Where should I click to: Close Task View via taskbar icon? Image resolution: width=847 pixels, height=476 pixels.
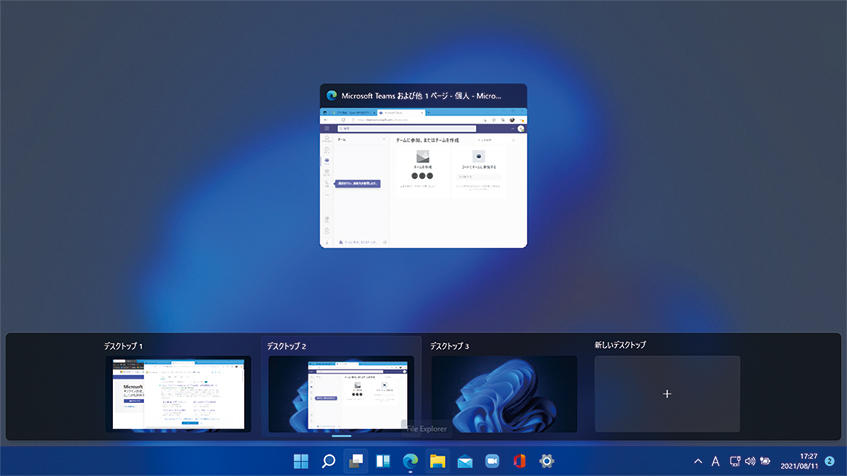click(x=355, y=461)
